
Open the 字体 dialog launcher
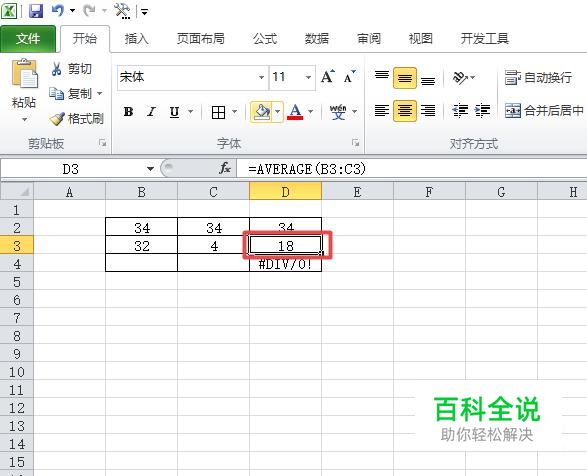coord(355,143)
